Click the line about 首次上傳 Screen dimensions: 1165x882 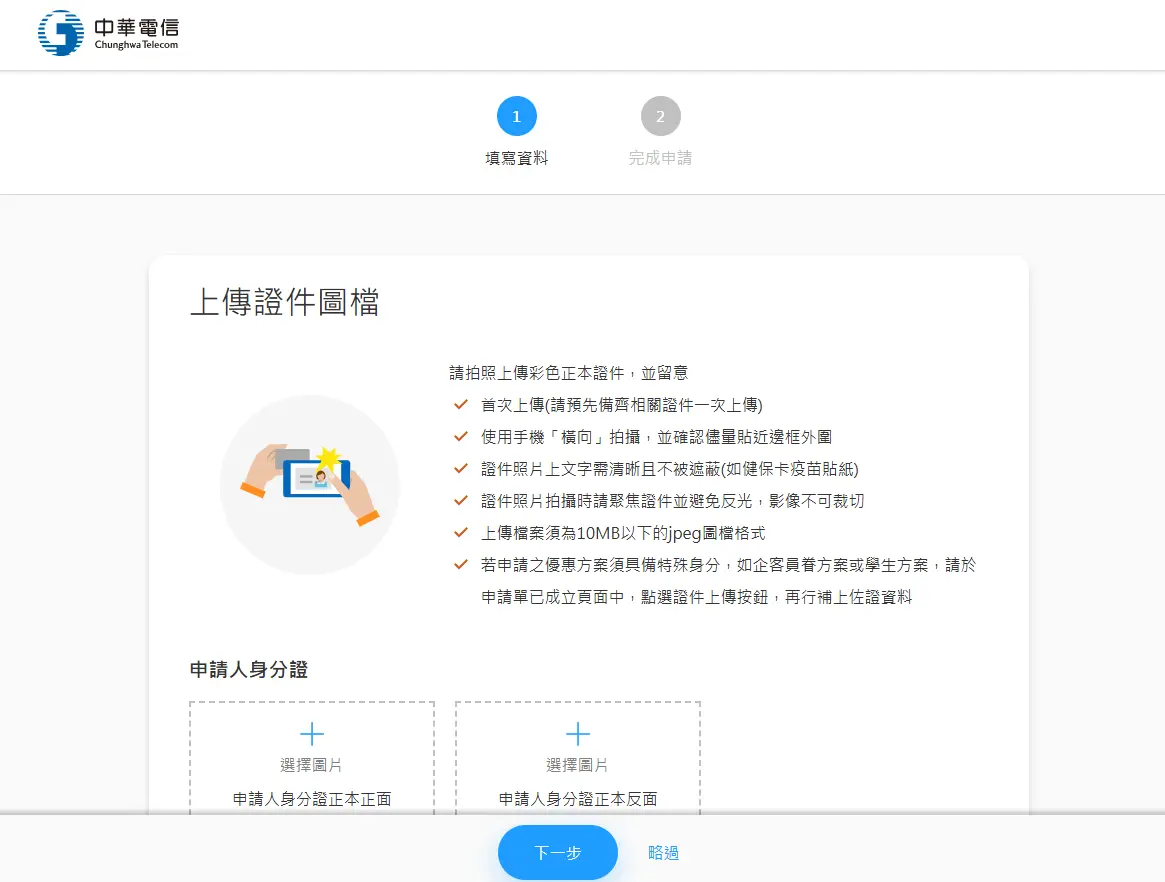coord(622,405)
